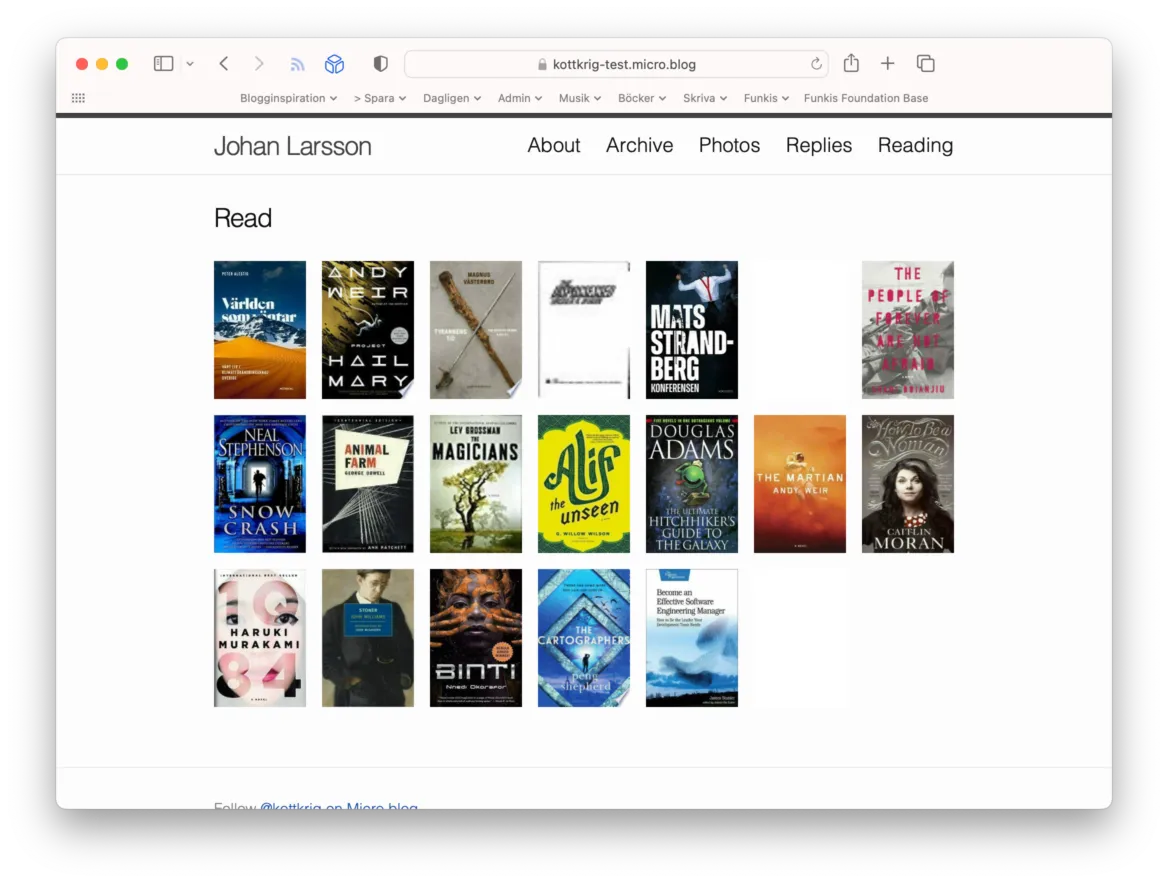Viewport: 1168px width, 883px height.
Task: Click the Read page heading
Action: click(x=243, y=218)
